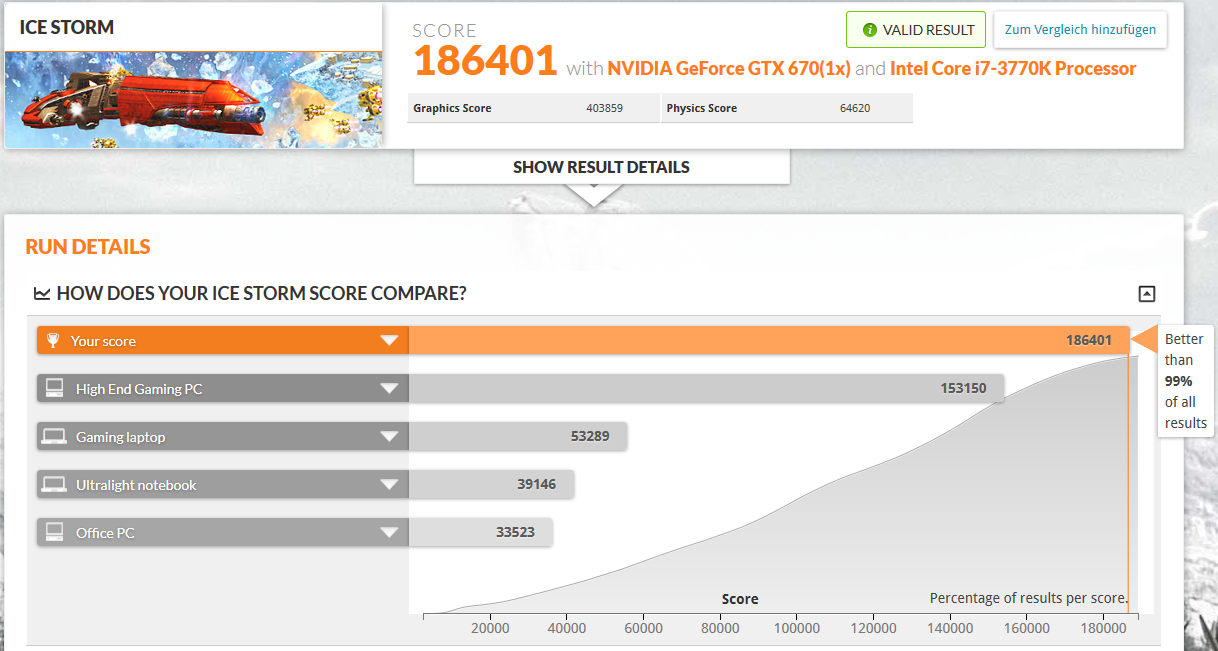Click the Physics Score value 64620
This screenshot has height=651, width=1218.
(855, 108)
